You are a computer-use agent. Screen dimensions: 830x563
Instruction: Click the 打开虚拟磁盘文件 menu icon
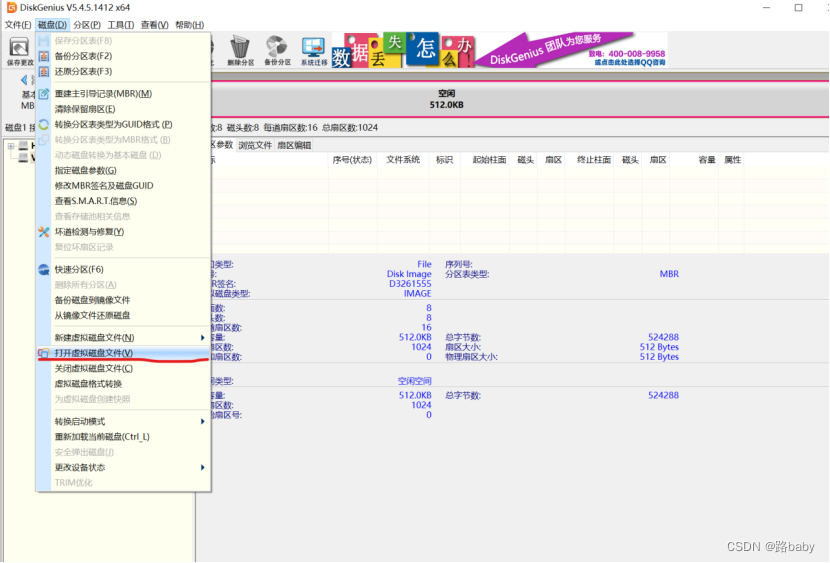pyautogui.click(x=44, y=353)
